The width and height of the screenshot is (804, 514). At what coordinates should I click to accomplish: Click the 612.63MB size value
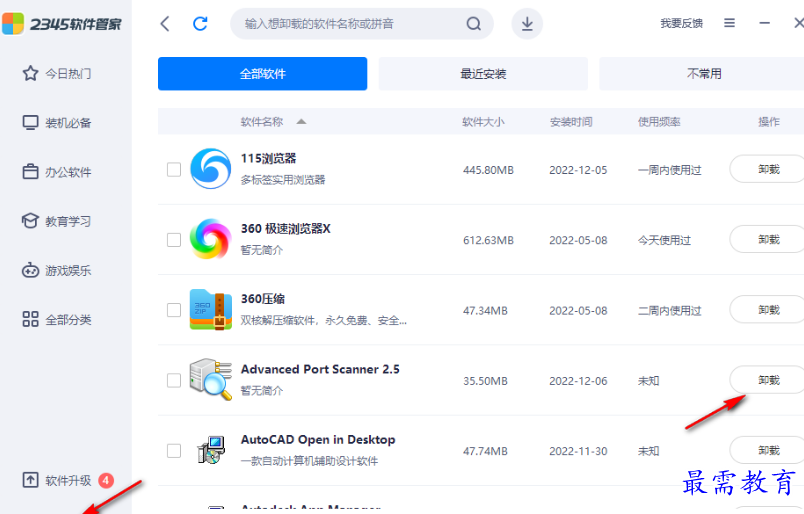pos(488,240)
